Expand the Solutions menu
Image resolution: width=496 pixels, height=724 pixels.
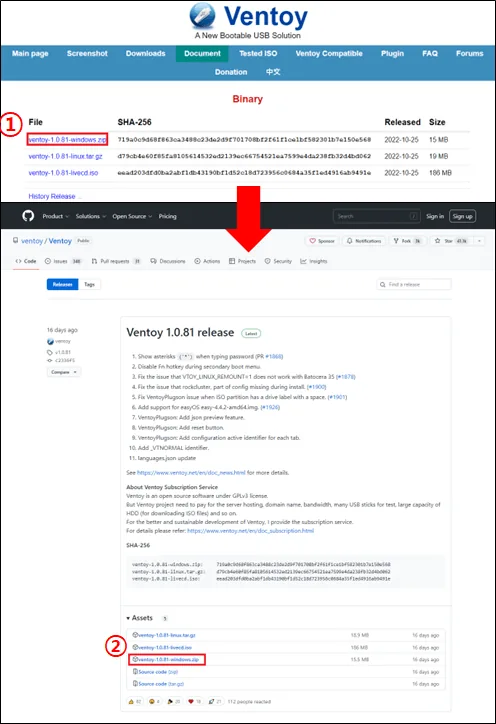pos(91,216)
